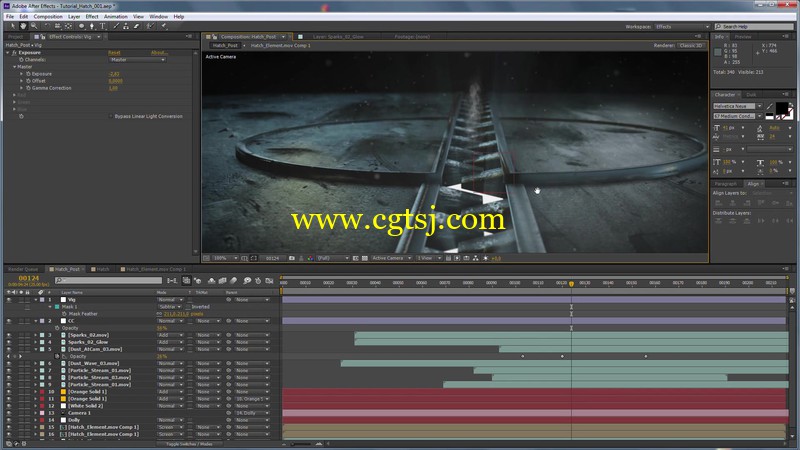Hide the Sparks_02_Glow layer
This screenshot has height=450, width=800.
(x=9, y=342)
